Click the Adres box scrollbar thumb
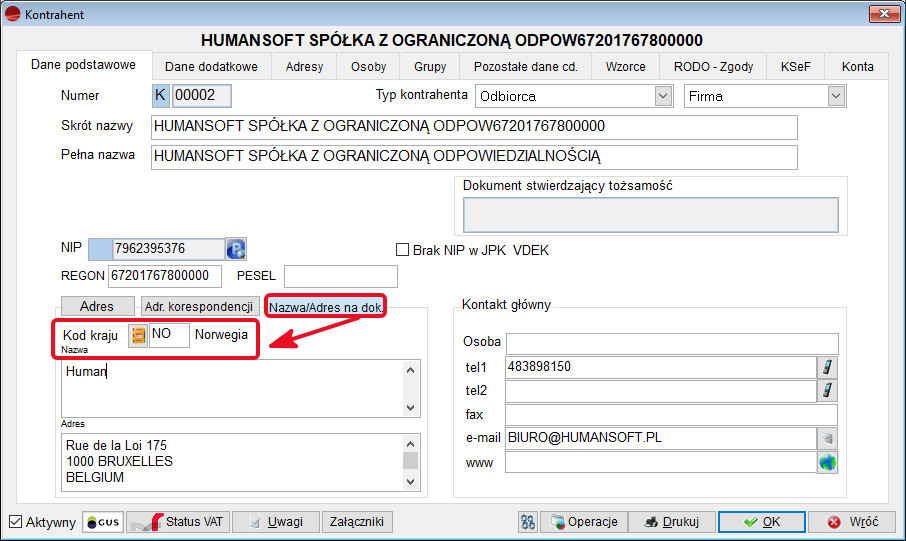The height and width of the screenshot is (541, 906). pos(411,461)
